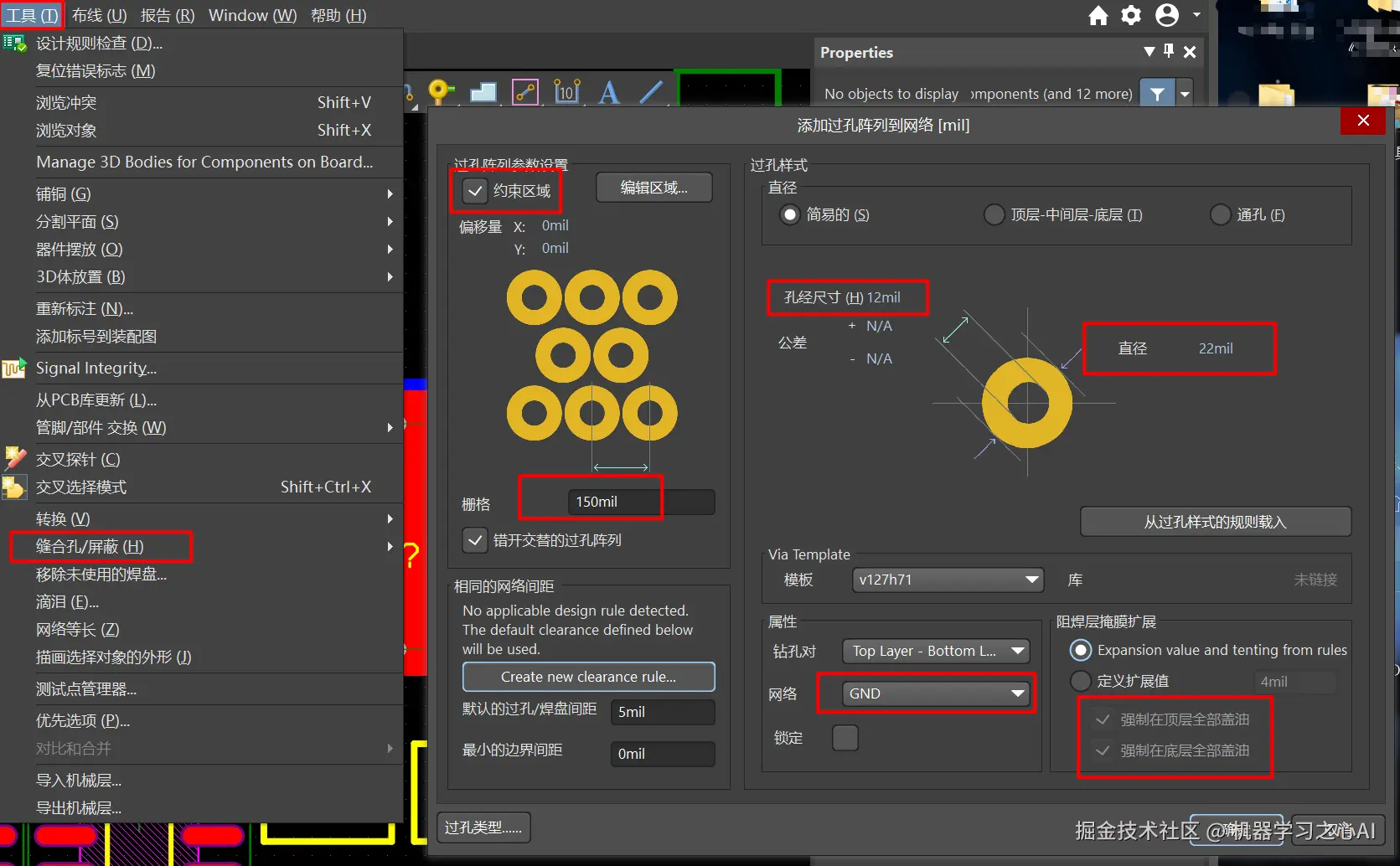The width and height of the screenshot is (1400, 866).
Task: Open the Properties panel options triangle
Action: [x=1149, y=51]
